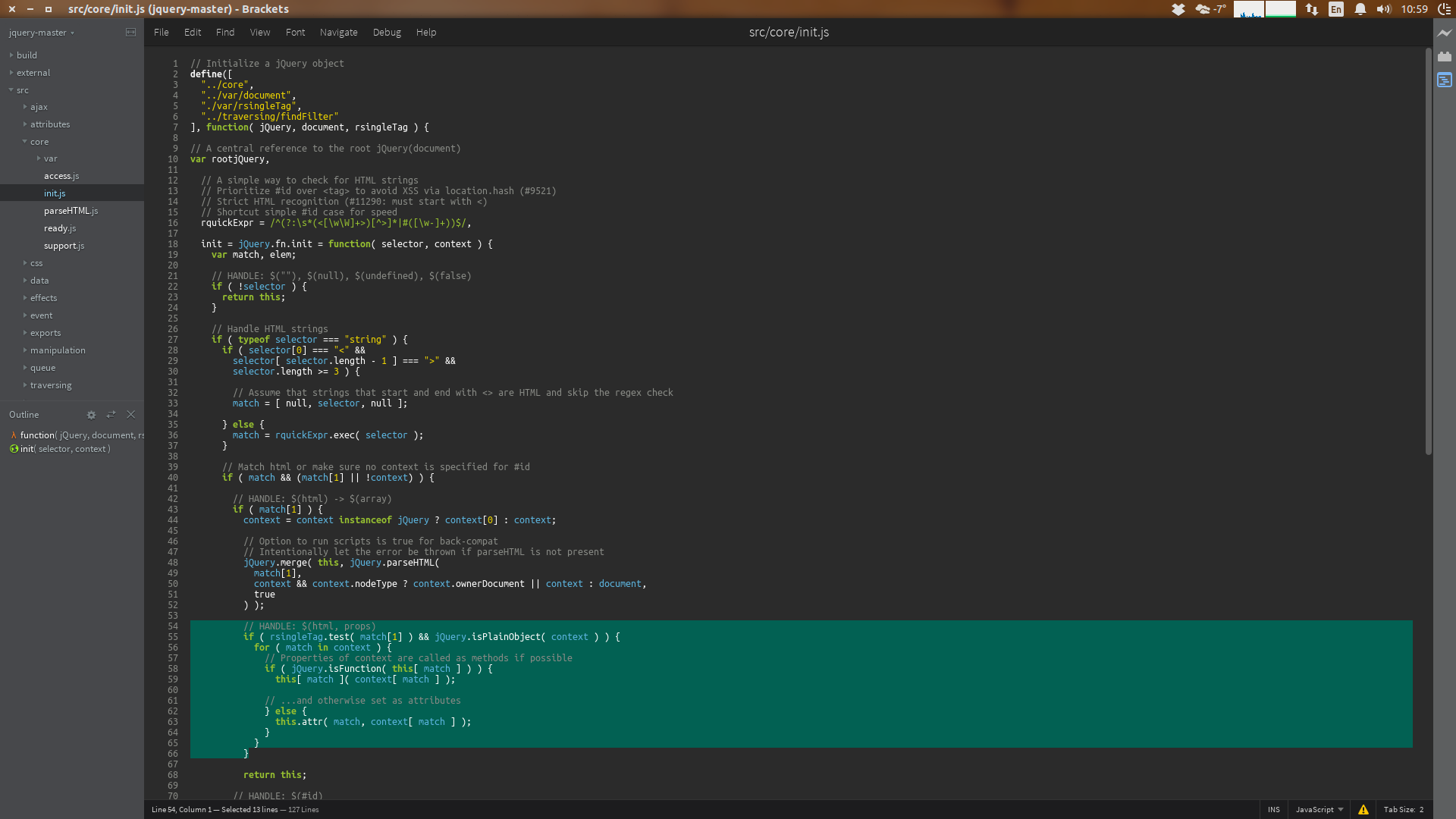
Task: Close the Outline panel
Action: [131, 415]
